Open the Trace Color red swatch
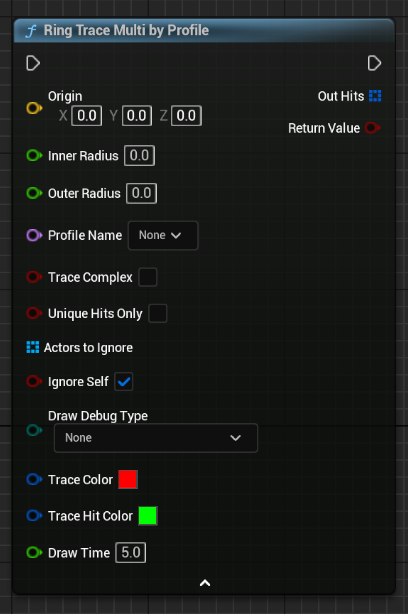The width and height of the screenshot is (408, 614). point(128,479)
